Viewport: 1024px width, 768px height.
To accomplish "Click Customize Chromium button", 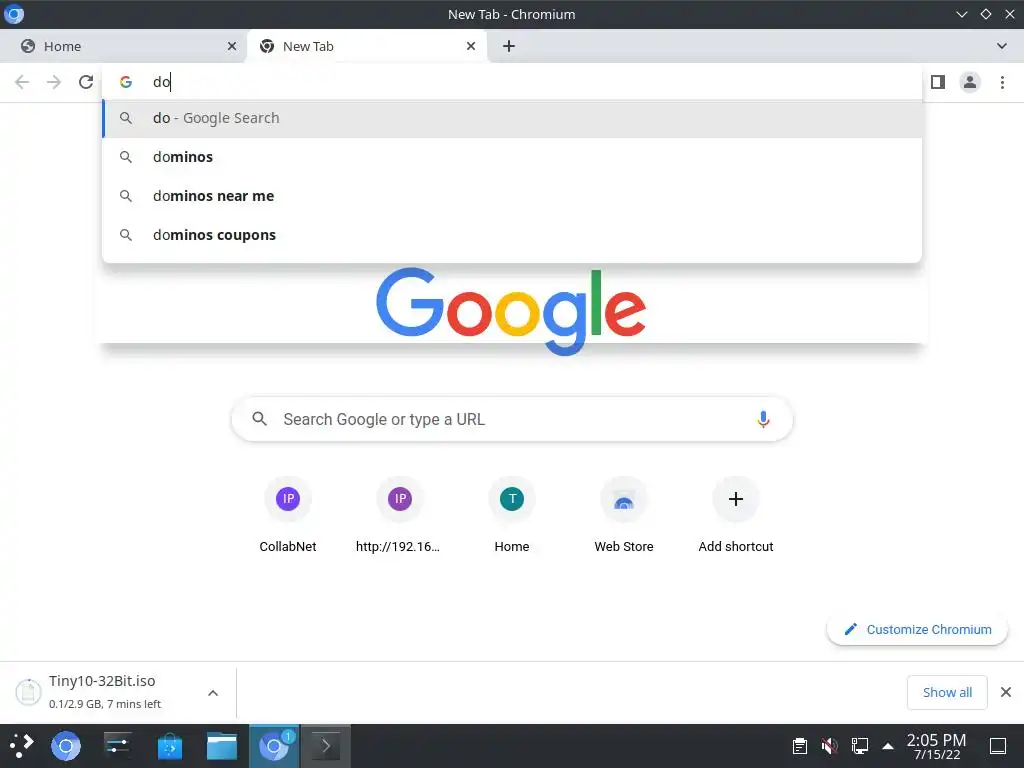I will tap(918, 630).
